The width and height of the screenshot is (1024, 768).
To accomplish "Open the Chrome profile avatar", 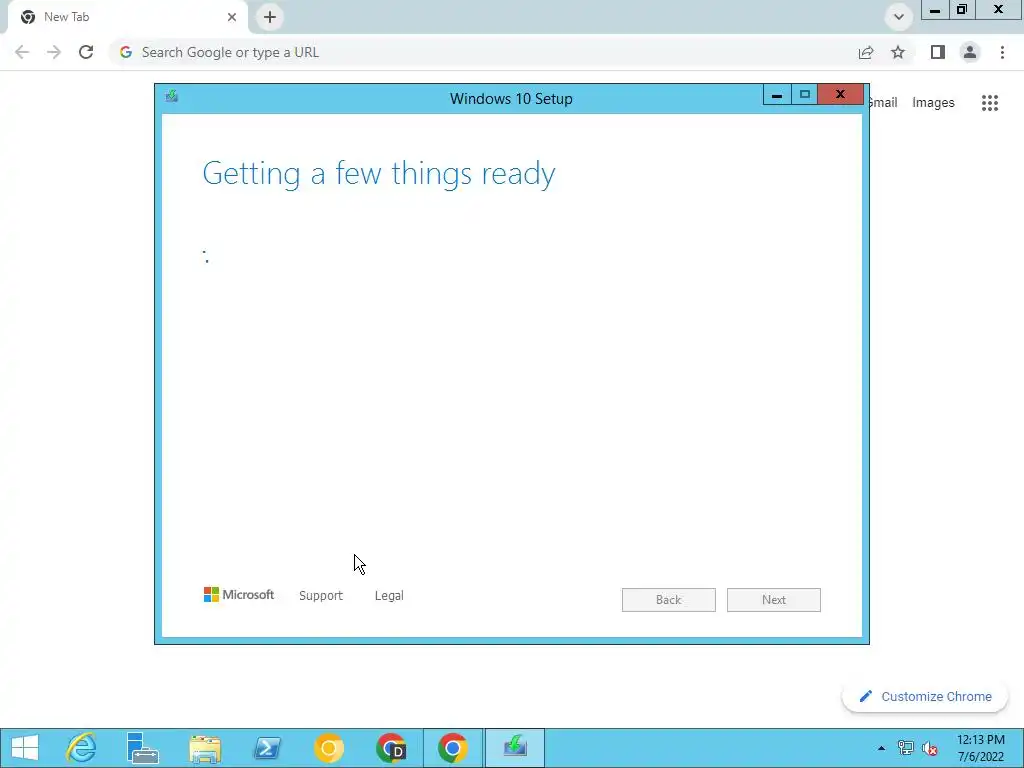I will point(970,52).
